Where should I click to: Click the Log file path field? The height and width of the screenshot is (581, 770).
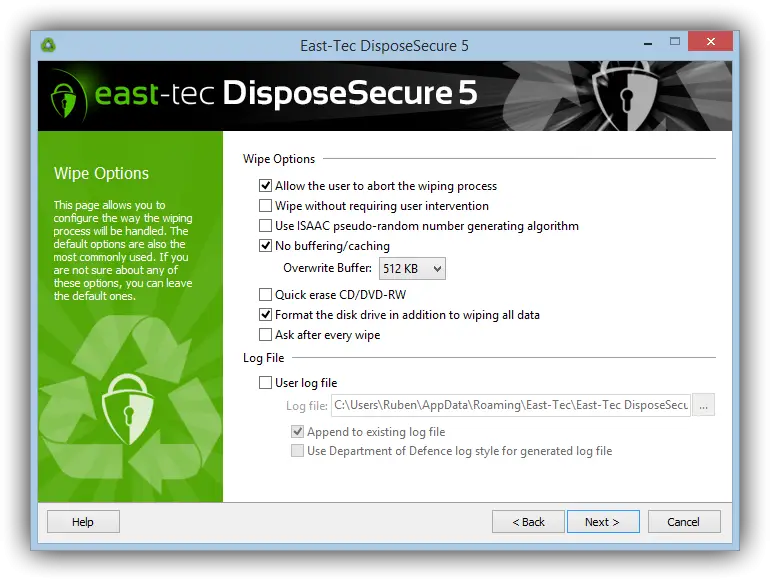coord(511,405)
